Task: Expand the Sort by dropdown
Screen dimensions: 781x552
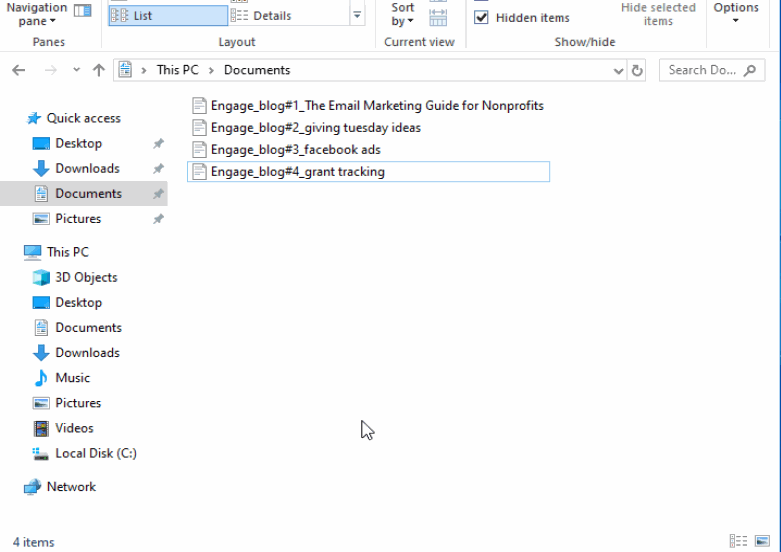Action: (403, 14)
